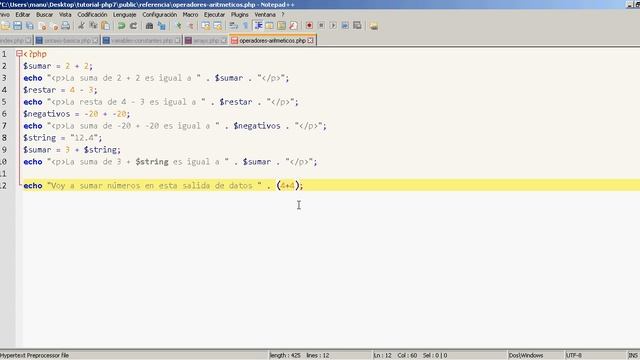Open the ? help menu
Image resolution: width=640 pixels, height=360 pixels.
[x=282, y=15]
